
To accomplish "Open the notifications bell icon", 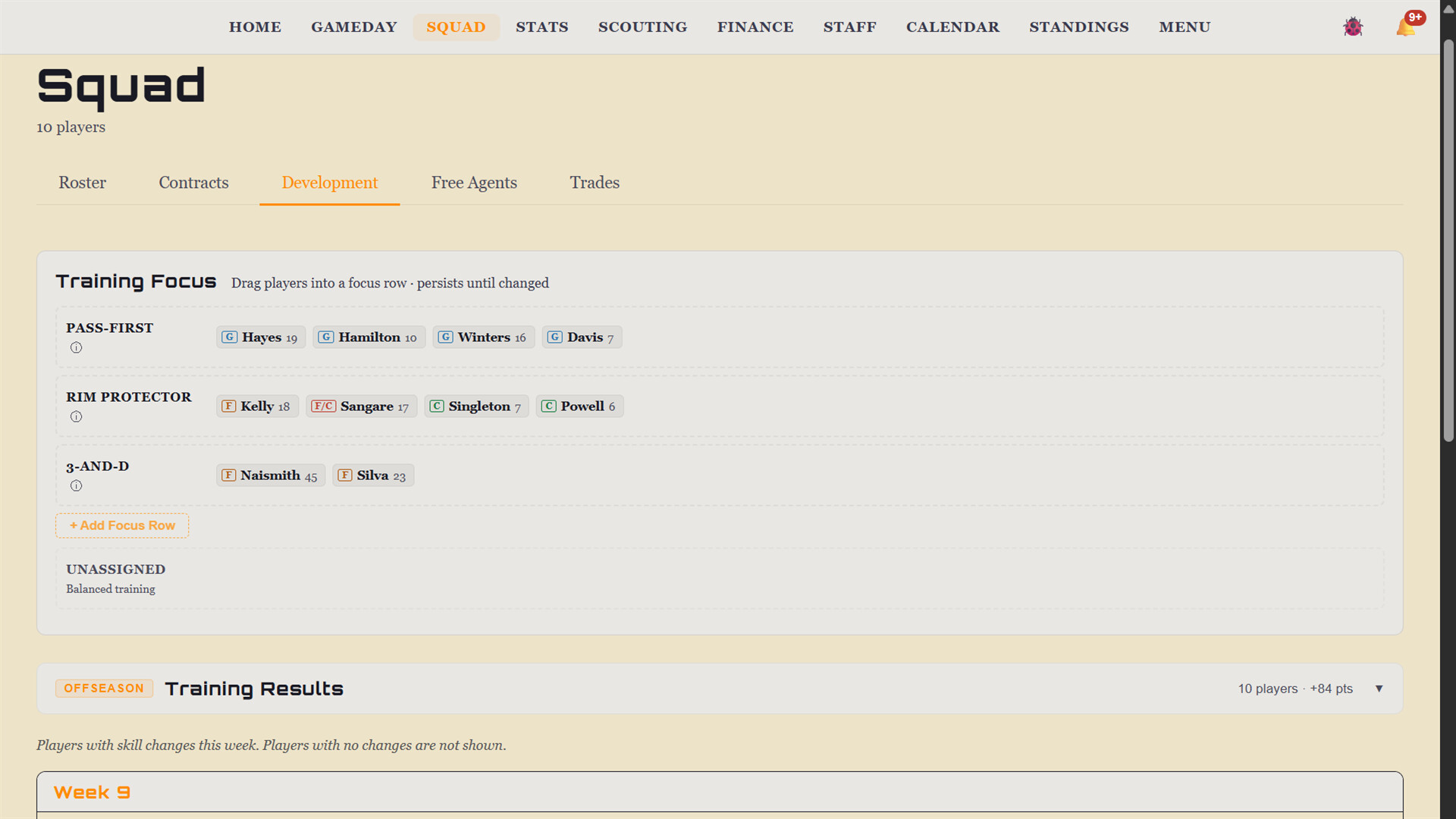I will (x=1405, y=27).
